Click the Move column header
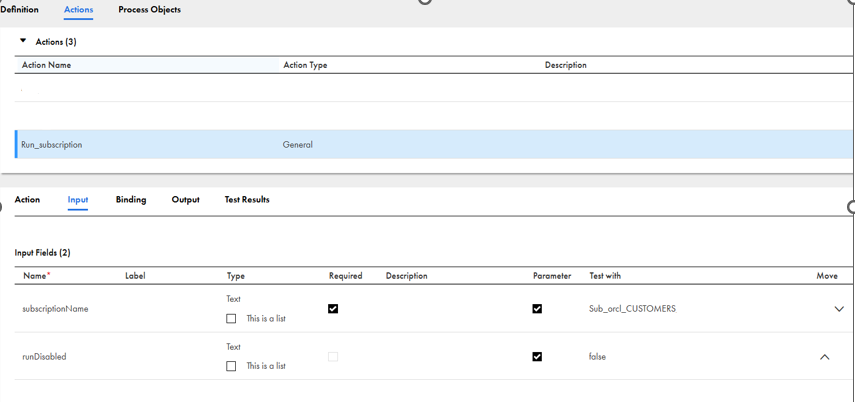 (x=827, y=276)
